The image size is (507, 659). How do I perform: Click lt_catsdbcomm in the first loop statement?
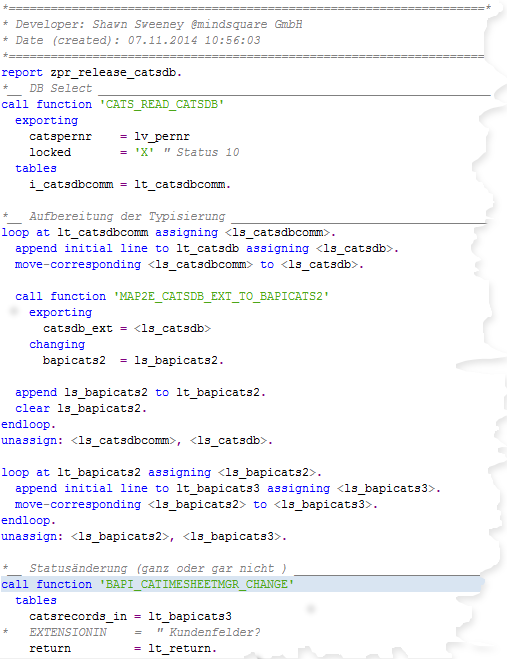pos(103,232)
